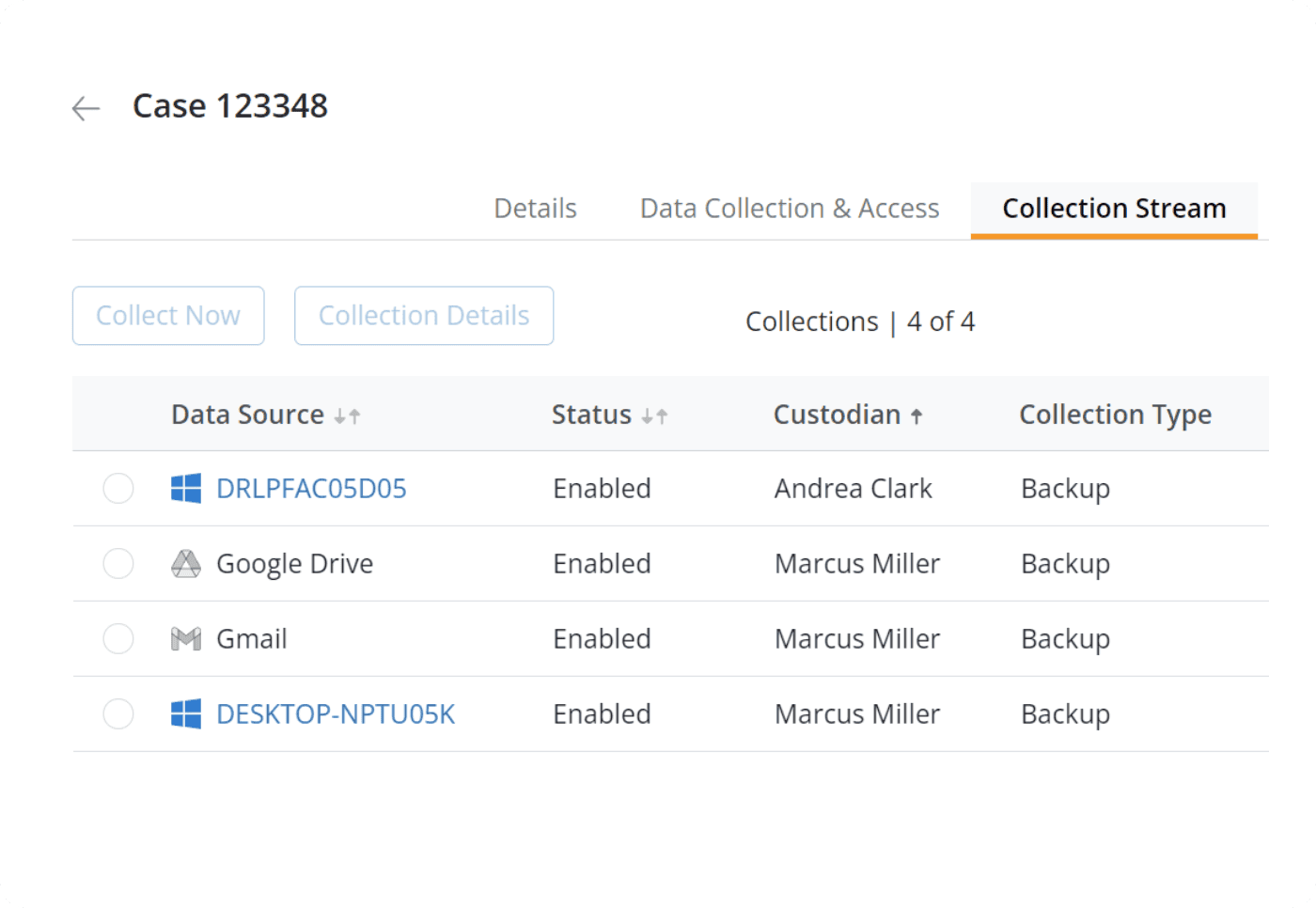
Task: Click the Collection Type column header
Action: [1115, 415]
